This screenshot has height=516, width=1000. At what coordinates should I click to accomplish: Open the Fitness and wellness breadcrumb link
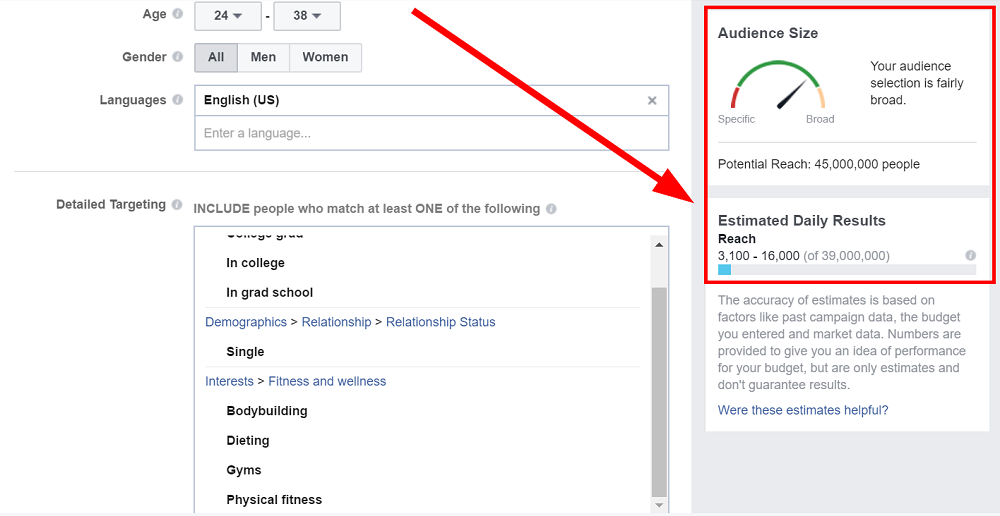tap(327, 381)
